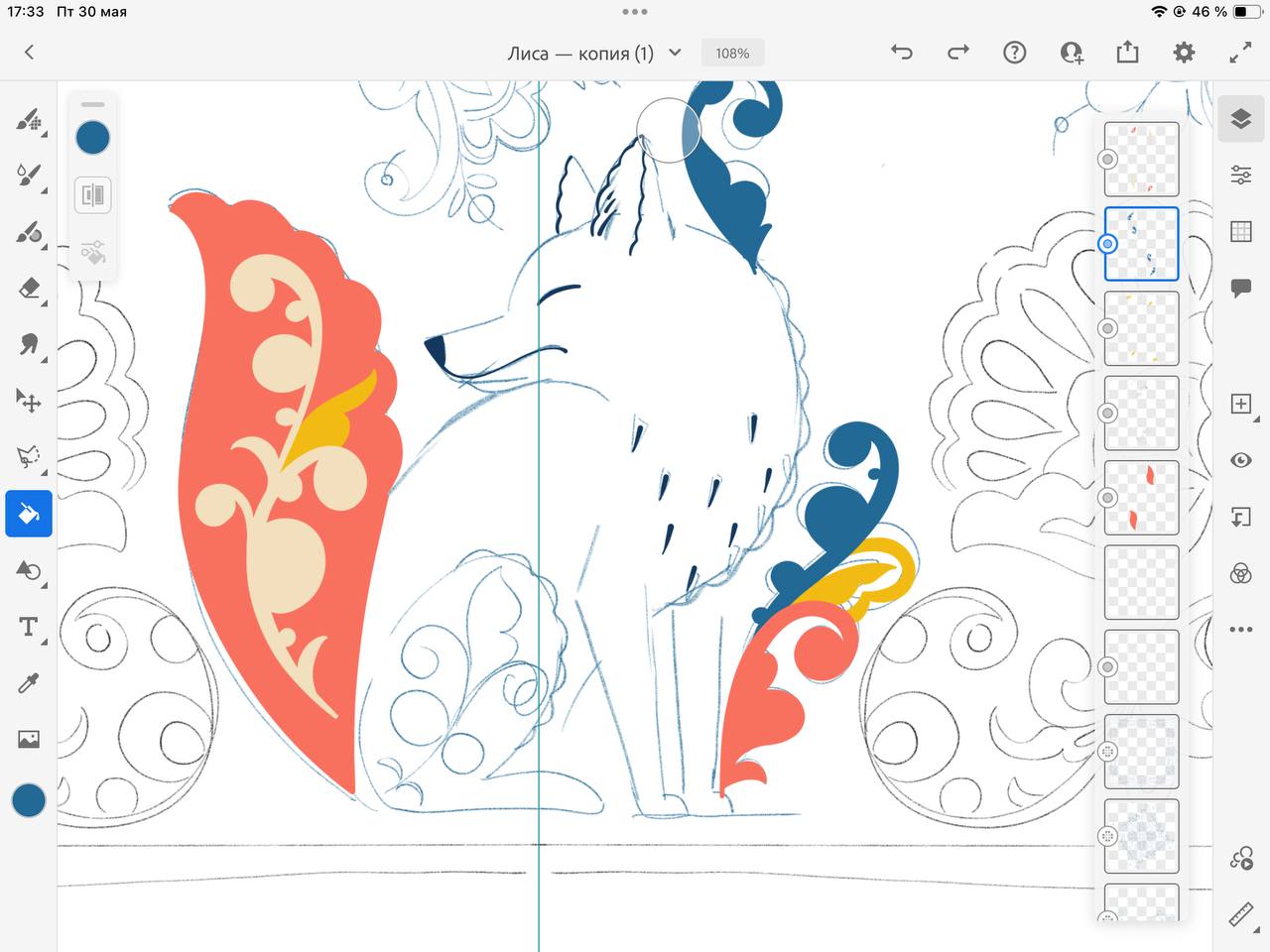
Task: Open the clipping mask layer action icon
Action: tap(1240, 517)
